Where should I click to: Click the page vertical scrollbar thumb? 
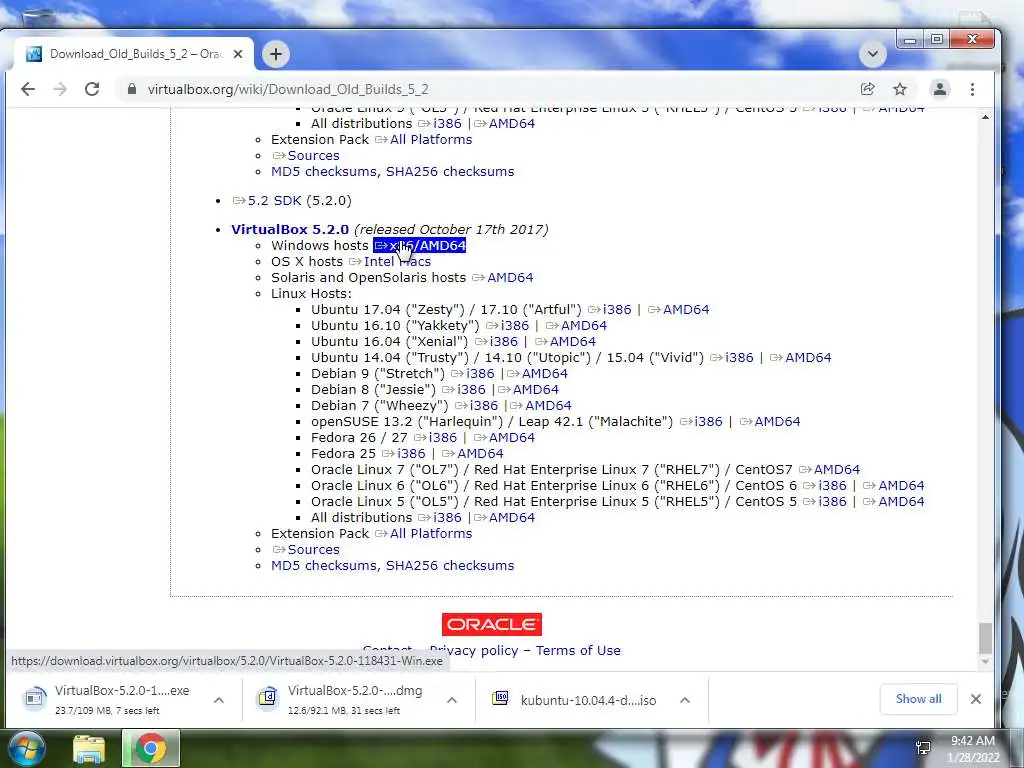click(985, 638)
